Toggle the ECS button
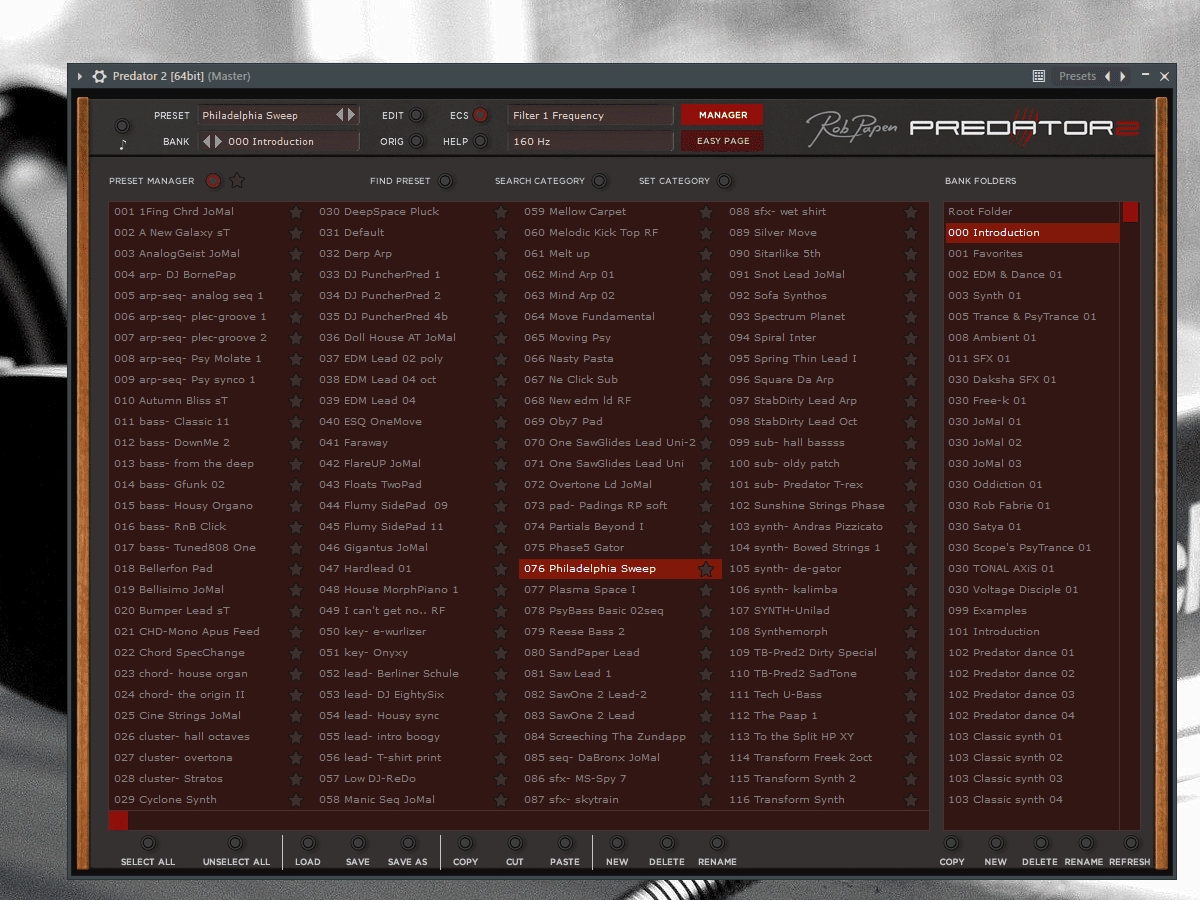The width and height of the screenshot is (1200, 900). coord(481,115)
